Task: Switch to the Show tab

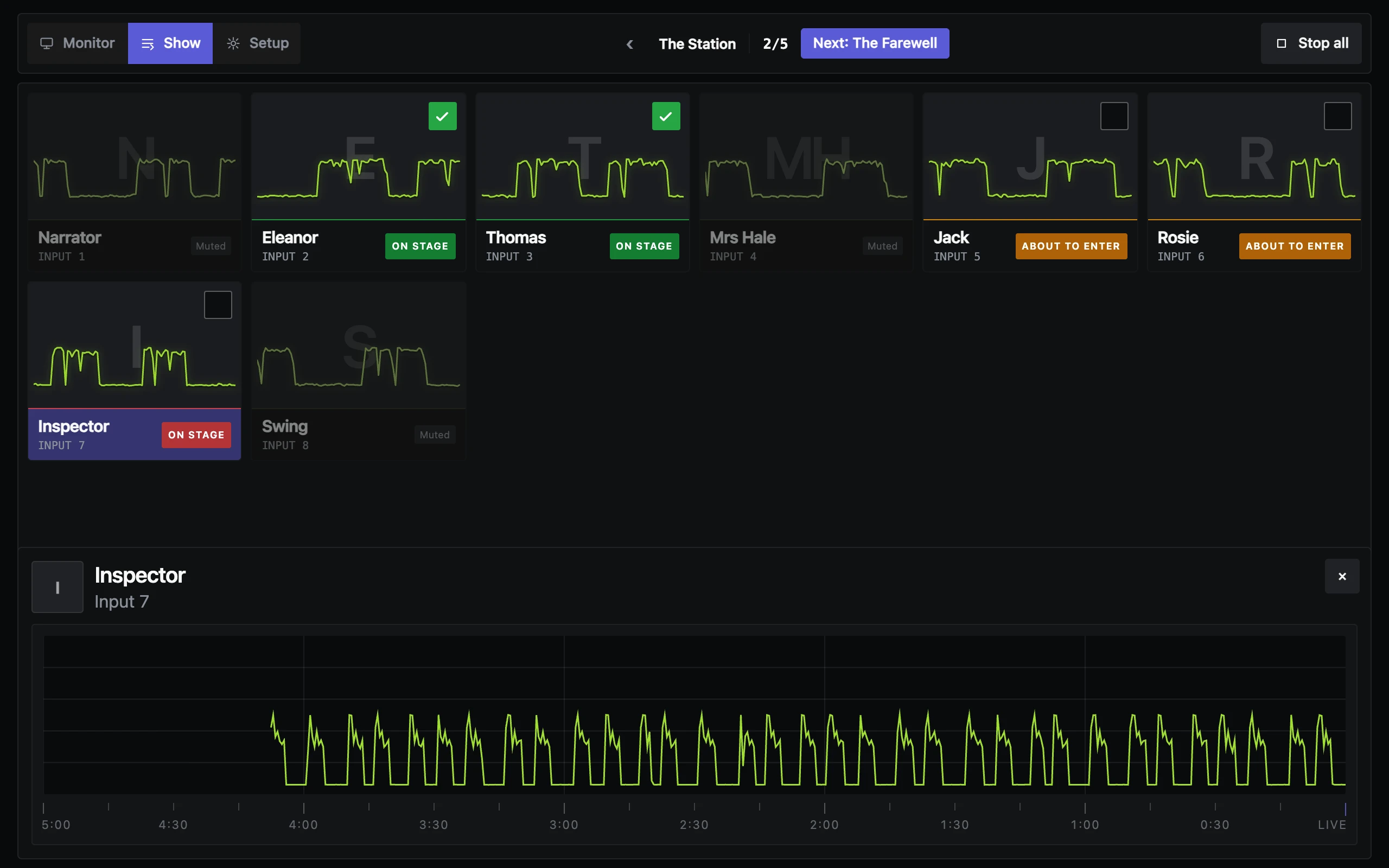Action: pos(170,43)
